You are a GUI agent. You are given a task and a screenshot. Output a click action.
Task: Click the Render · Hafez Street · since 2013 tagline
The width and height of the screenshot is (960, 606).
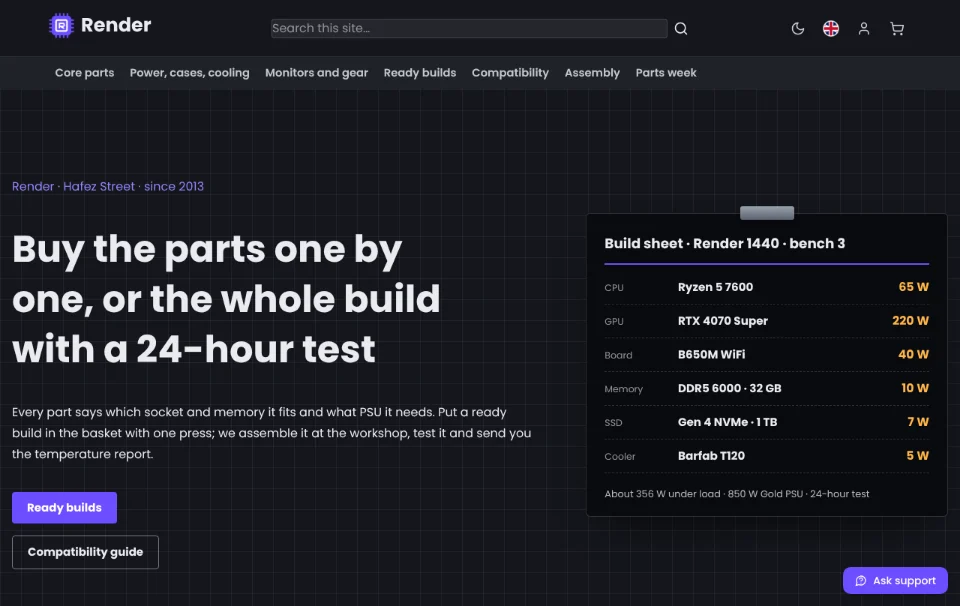point(108,186)
